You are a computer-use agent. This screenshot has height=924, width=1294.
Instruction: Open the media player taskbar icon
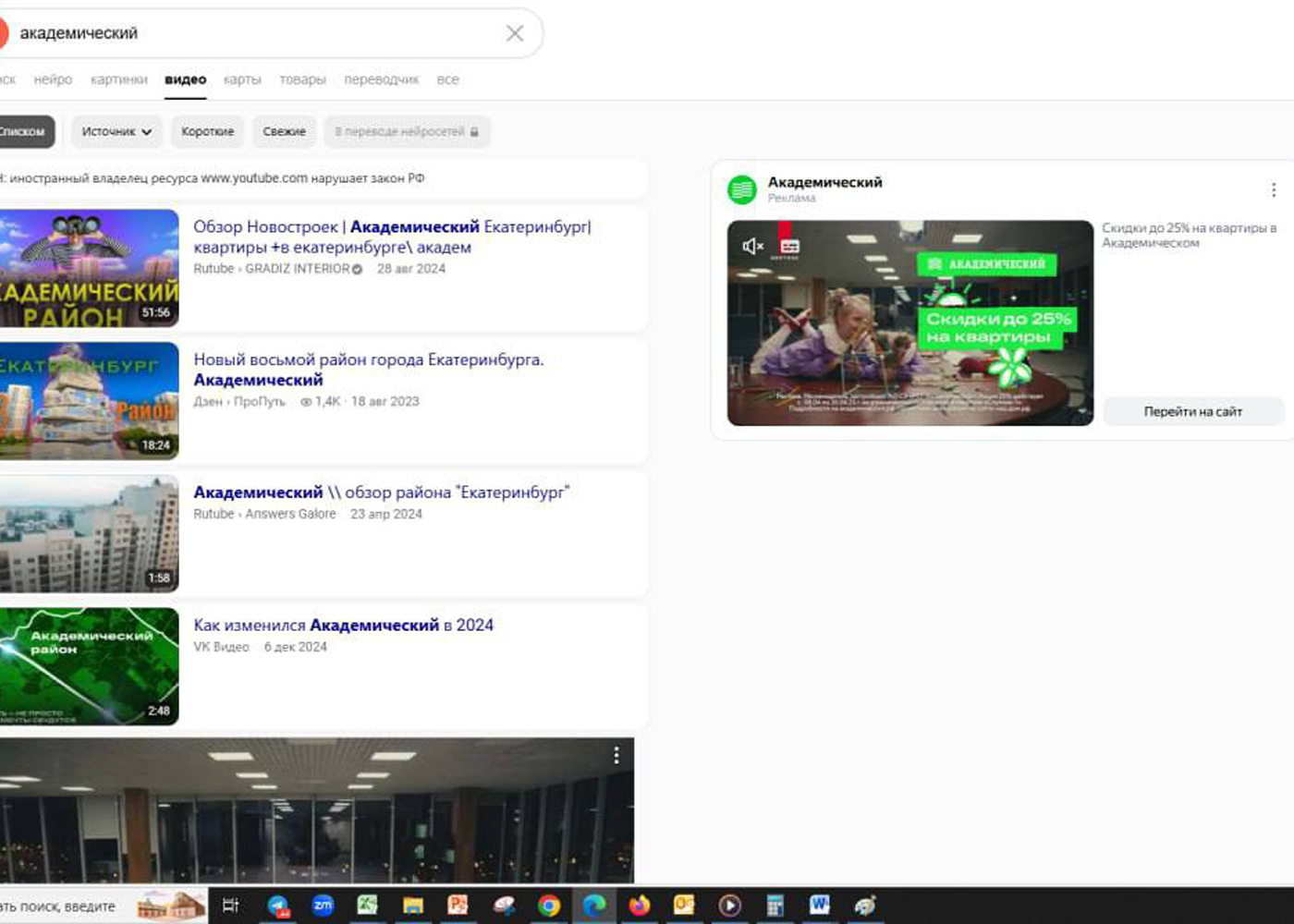(x=729, y=906)
